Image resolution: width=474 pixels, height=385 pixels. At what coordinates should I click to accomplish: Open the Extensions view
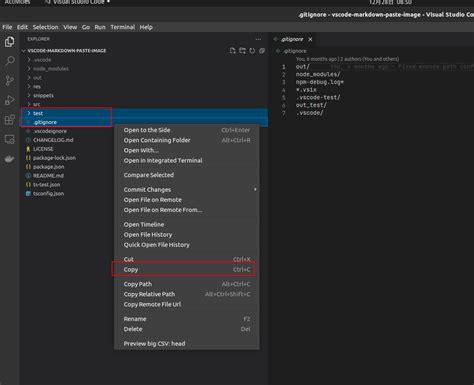click(10, 119)
